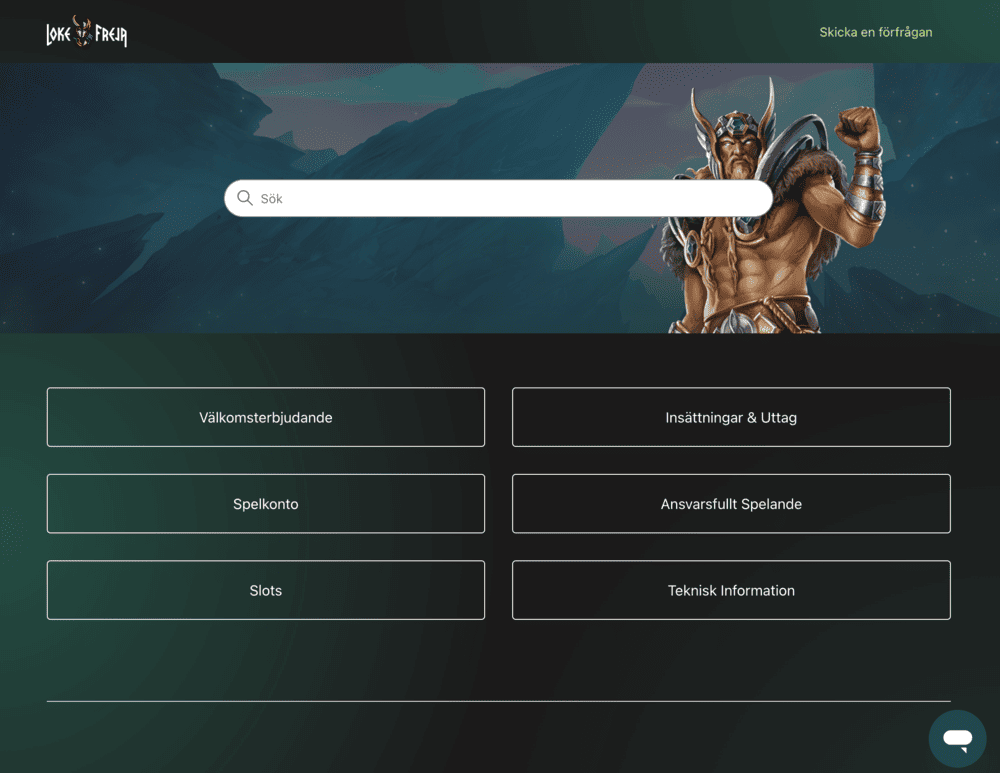Screen dimensions: 1000x773
Task: Open the Insättningar & Uttag category
Action: tap(731, 417)
